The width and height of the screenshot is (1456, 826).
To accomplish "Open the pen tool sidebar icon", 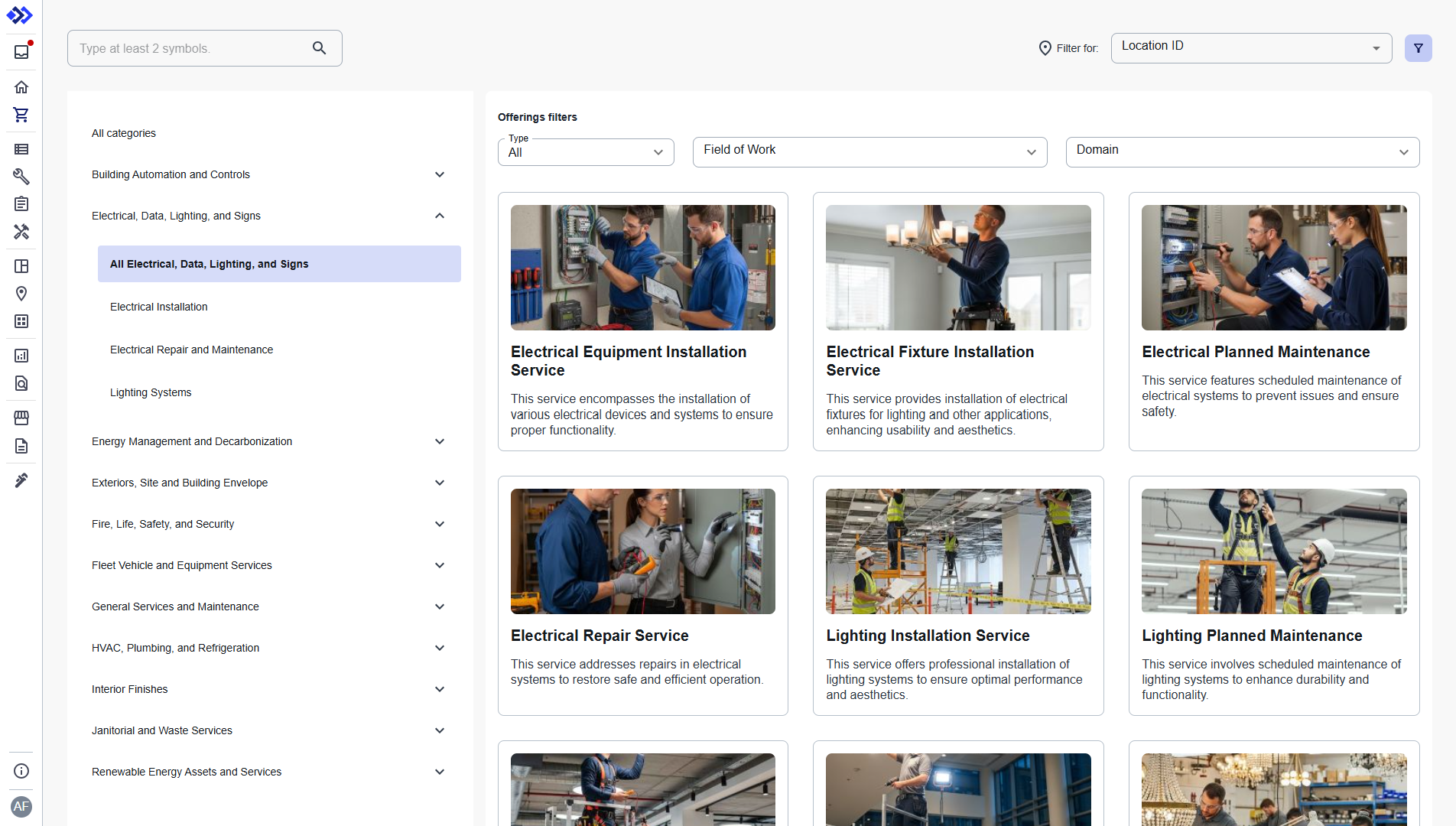I will pyautogui.click(x=21, y=480).
